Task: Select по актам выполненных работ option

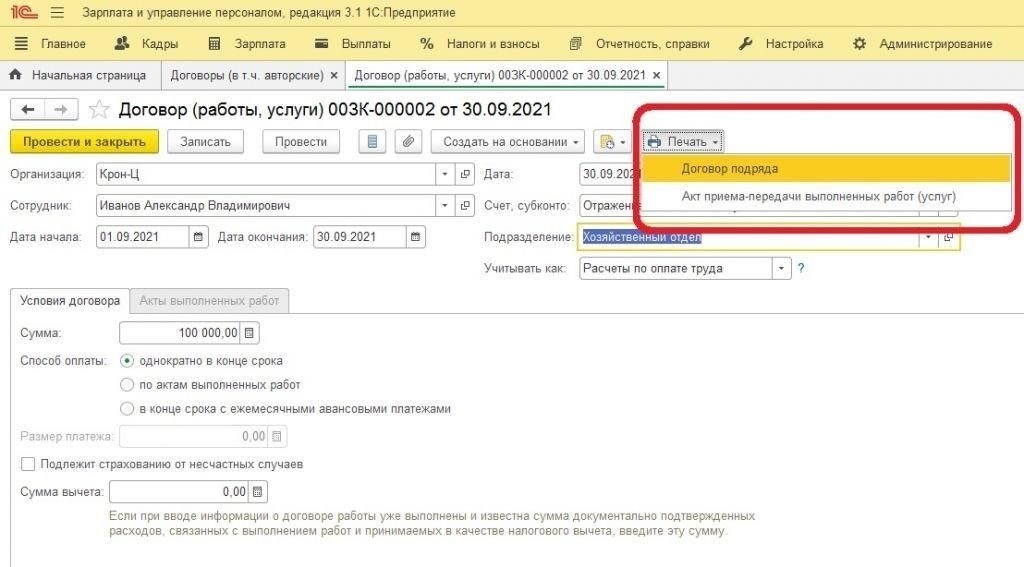Action: tap(127, 385)
